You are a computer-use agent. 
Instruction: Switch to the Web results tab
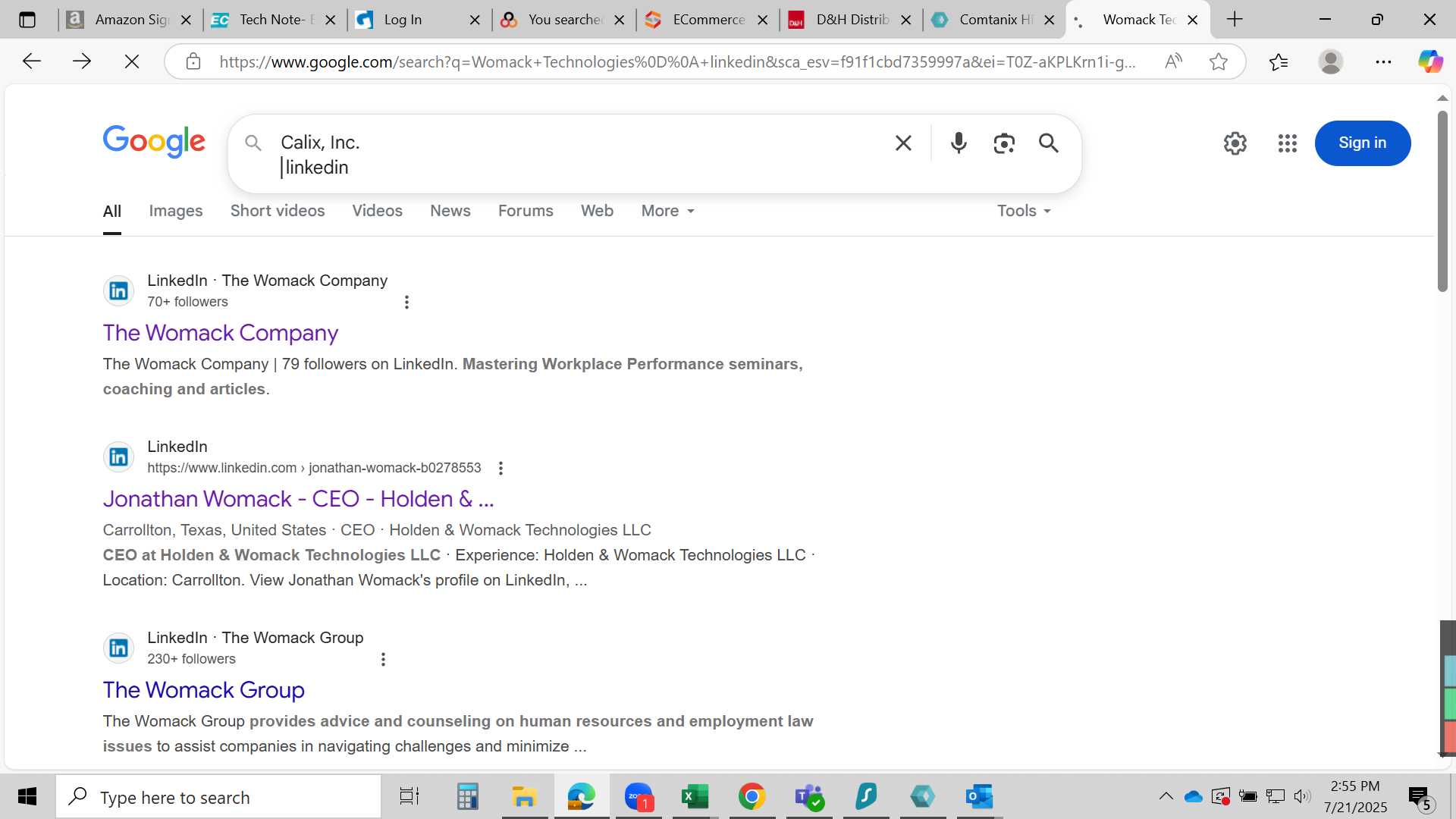click(x=597, y=212)
